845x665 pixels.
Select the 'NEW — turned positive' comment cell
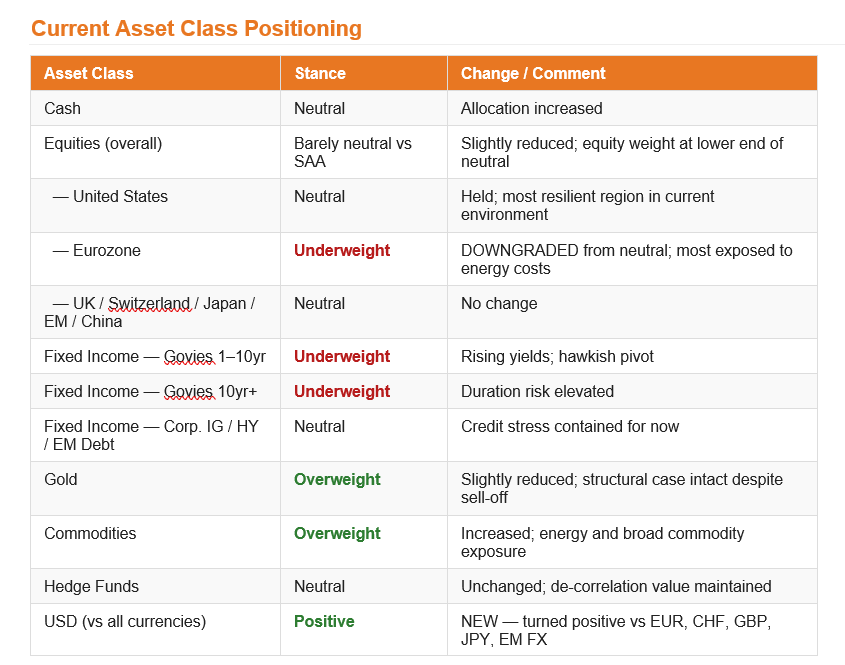pyautogui.click(x=616, y=630)
